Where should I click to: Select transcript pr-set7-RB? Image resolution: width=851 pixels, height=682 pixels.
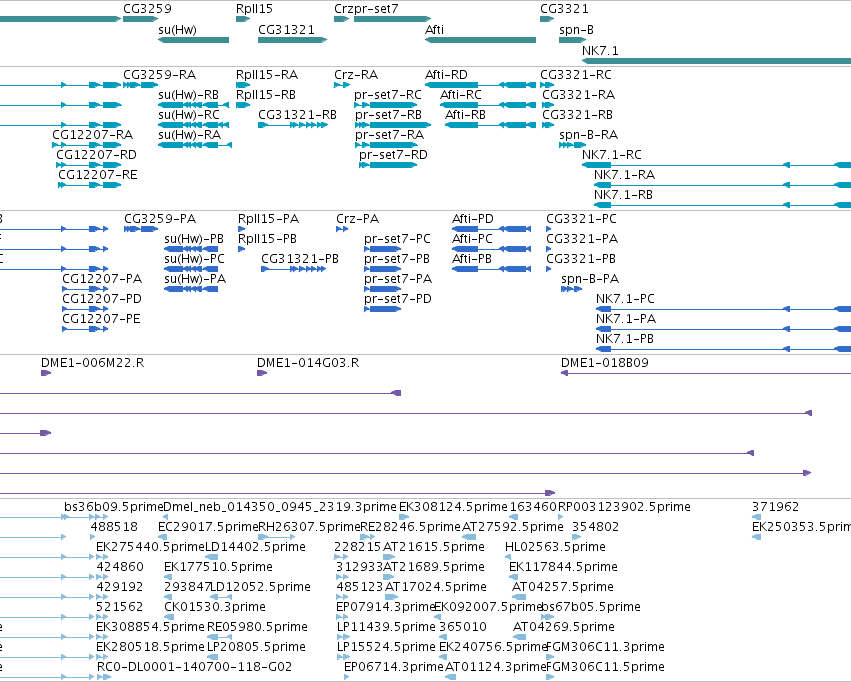pos(393,125)
